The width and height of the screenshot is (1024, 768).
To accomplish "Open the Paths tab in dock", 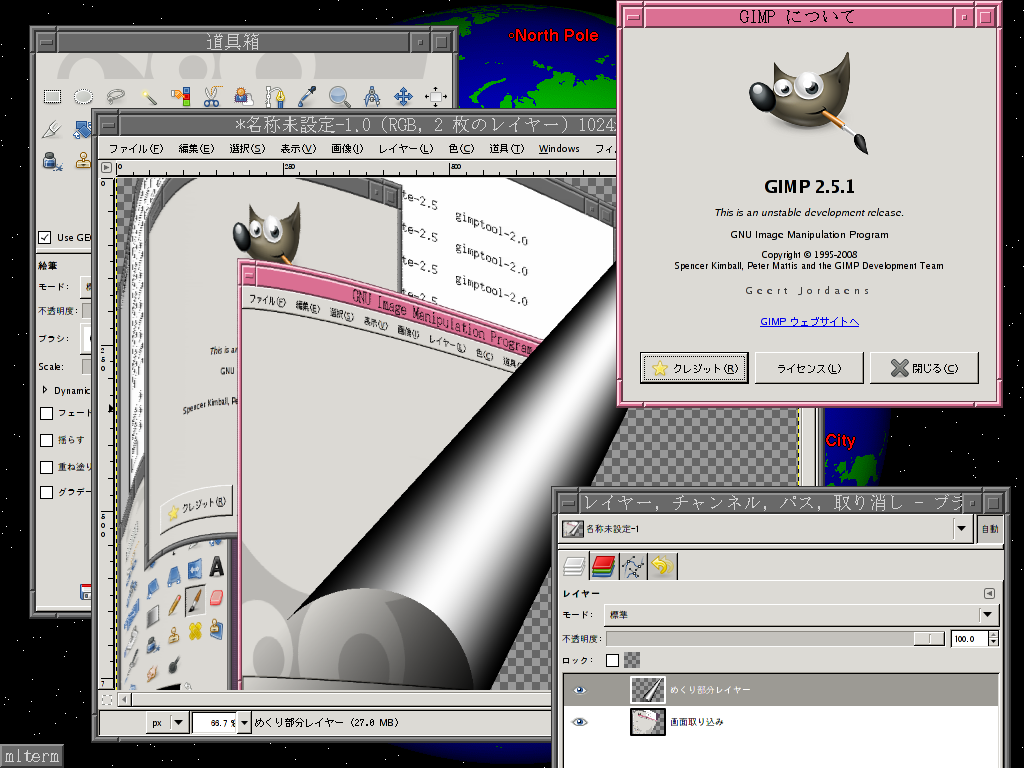I will tap(633, 566).
